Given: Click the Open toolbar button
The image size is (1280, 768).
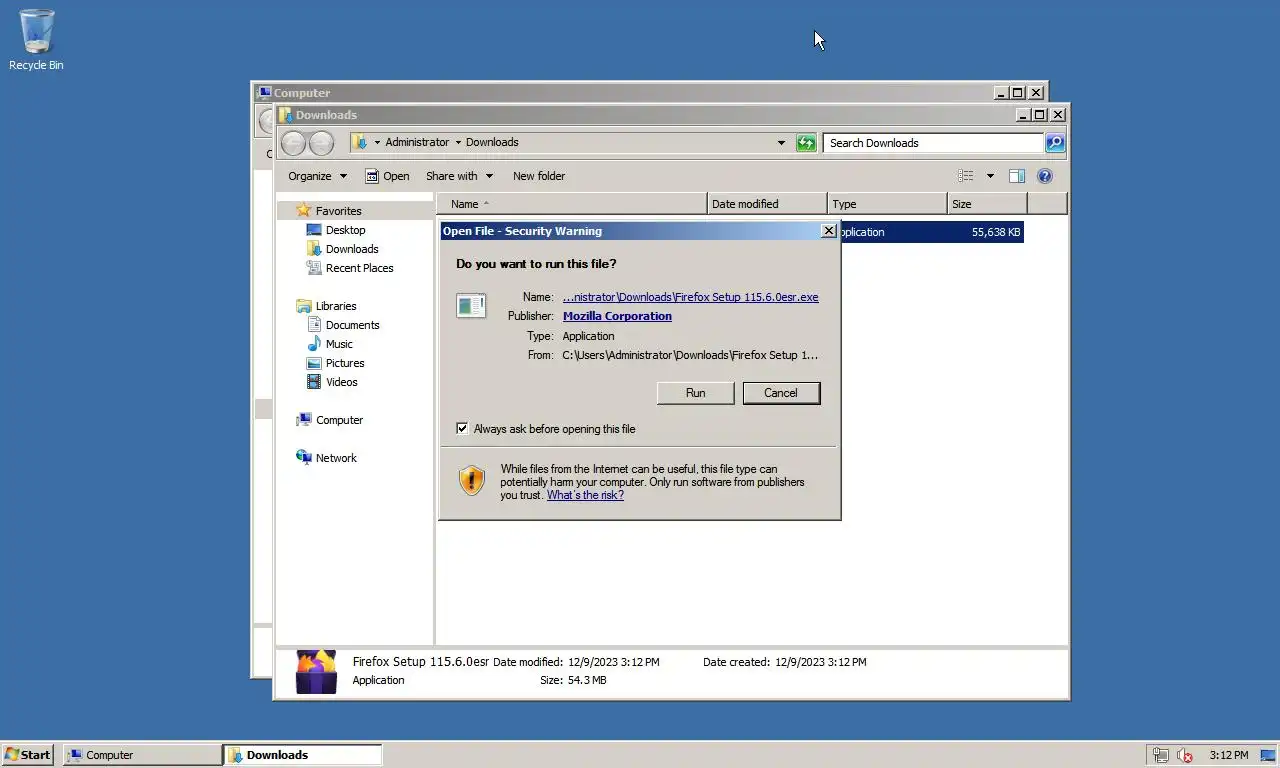Looking at the screenshot, I should (x=387, y=176).
